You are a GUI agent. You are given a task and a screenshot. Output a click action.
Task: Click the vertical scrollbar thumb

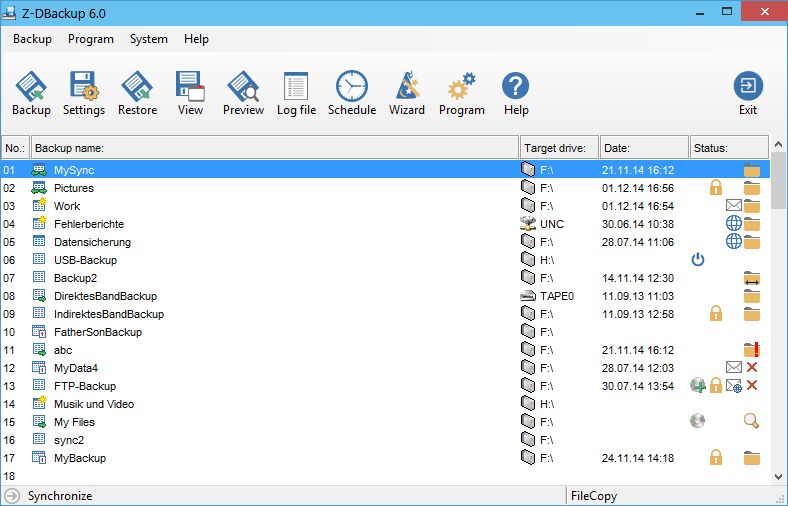pyautogui.click(x=778, y=181)
